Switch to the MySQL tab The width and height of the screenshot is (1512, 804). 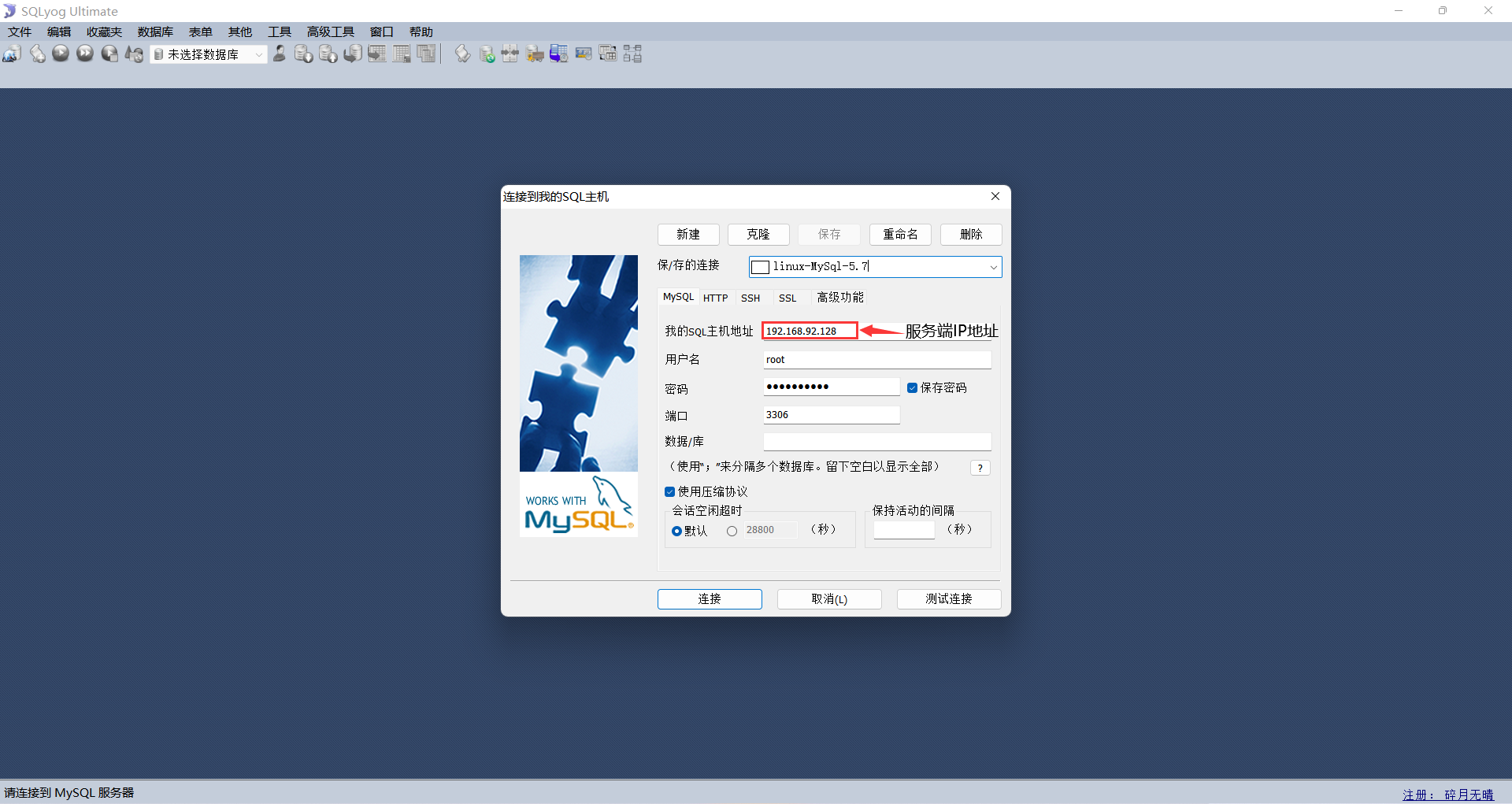678,297
